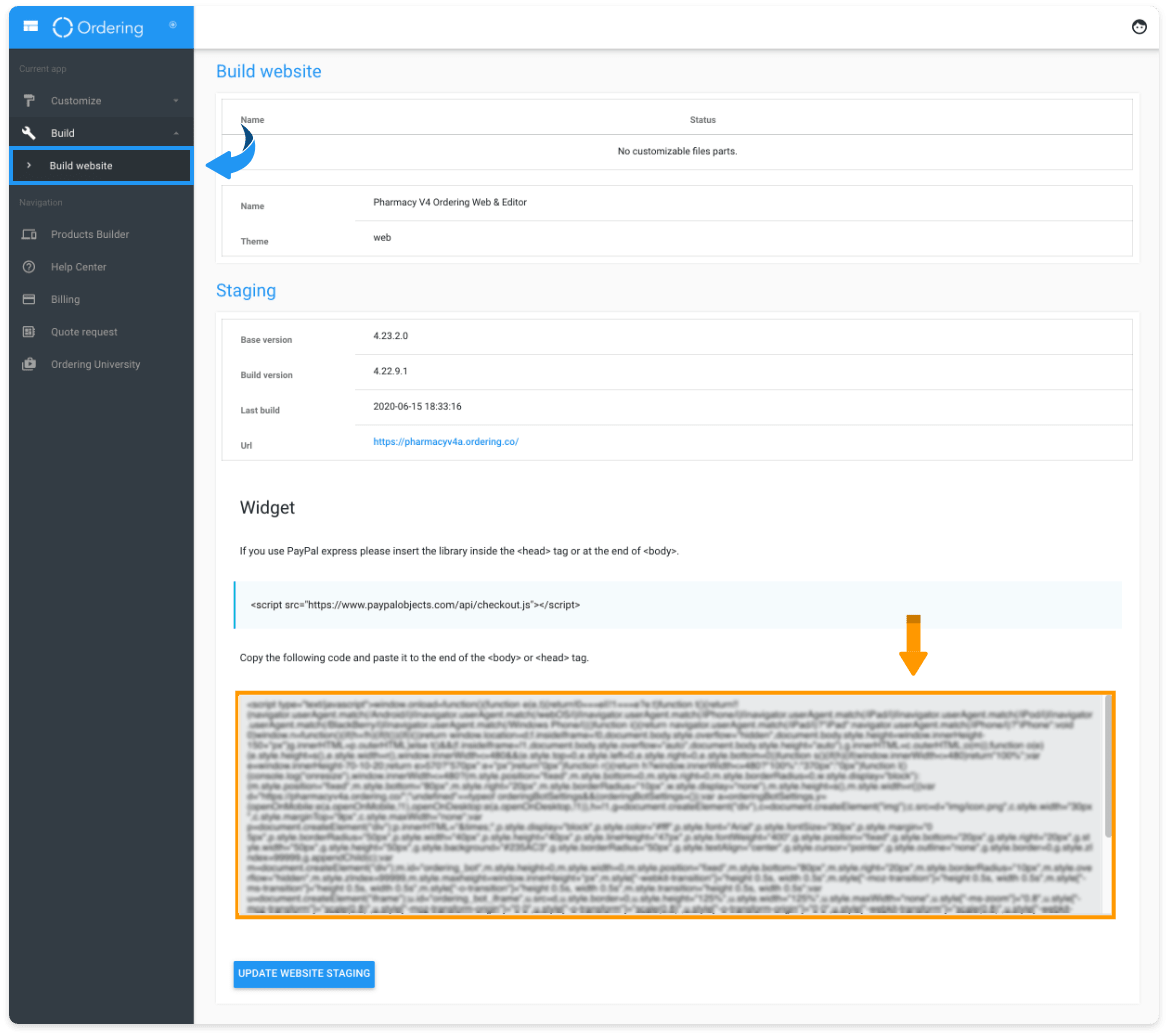Click the Last build label
Image resolution: width=1168 pixels, height=1036 pixels.
[260, 410]
